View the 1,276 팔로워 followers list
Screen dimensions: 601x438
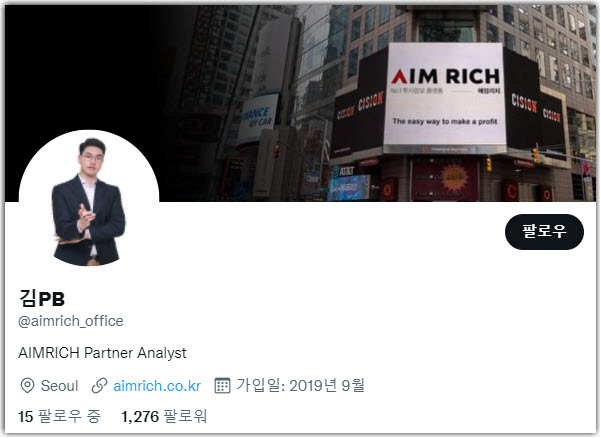[x=164, y=417]
